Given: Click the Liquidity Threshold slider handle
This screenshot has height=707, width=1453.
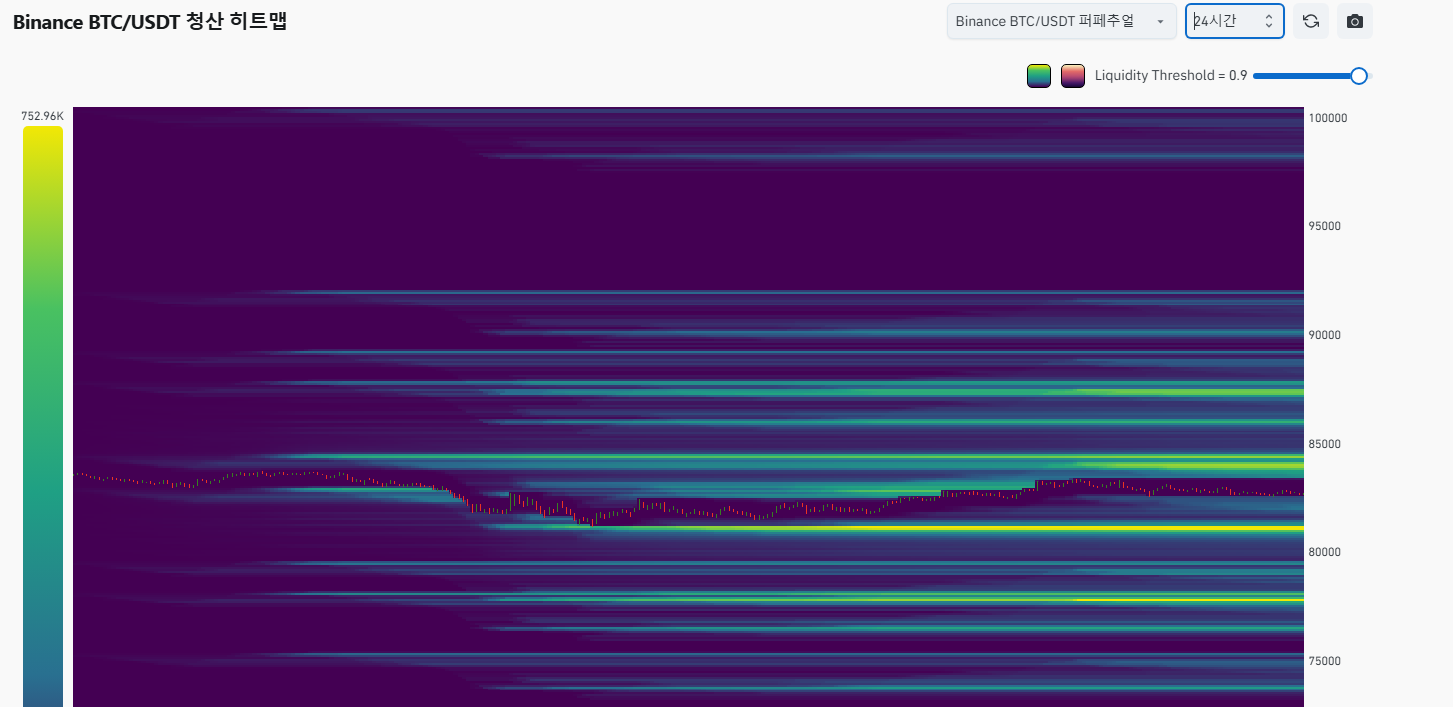Looking at the screenshot, I should pyautogui.click(x=1359, y=76).
